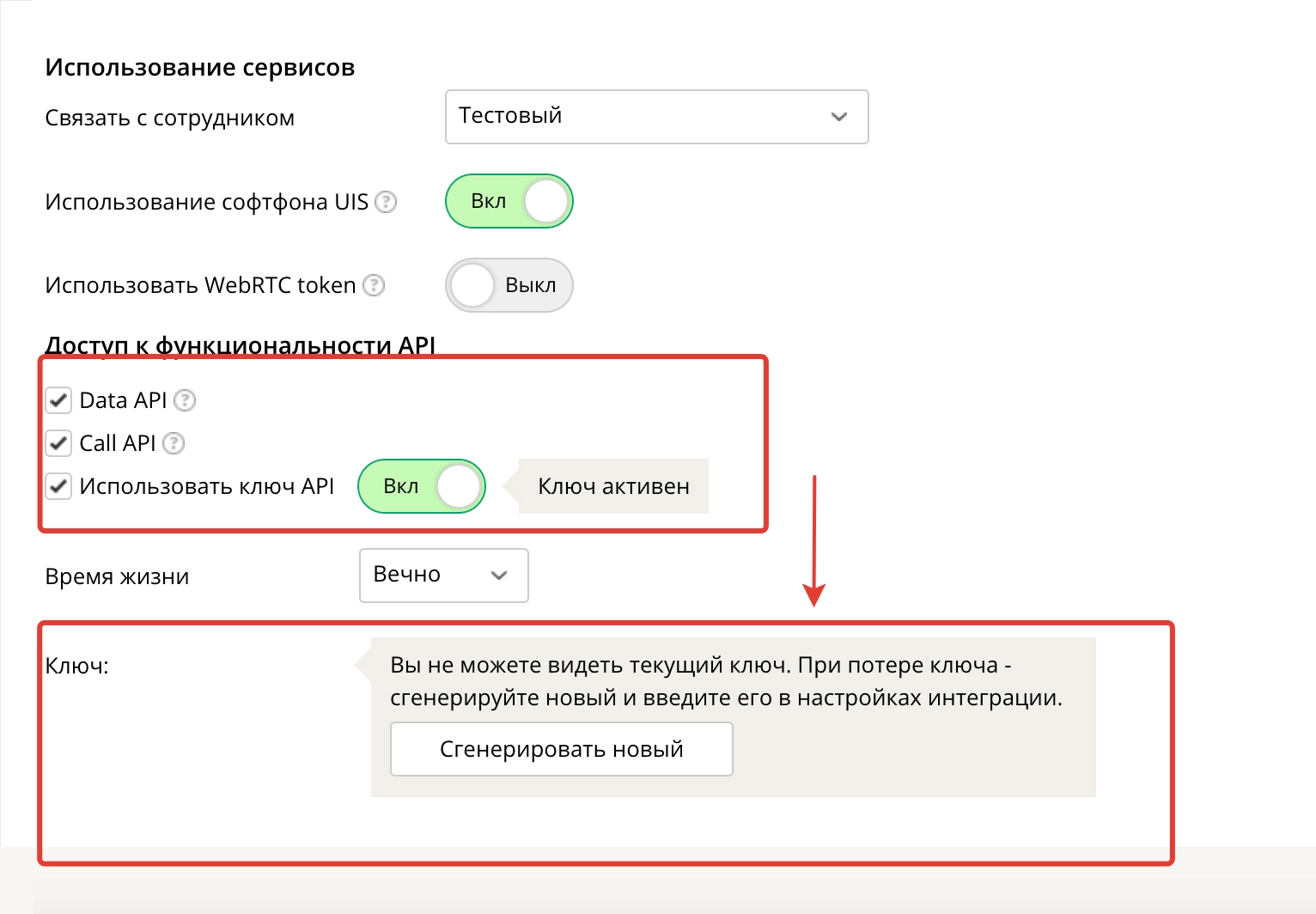The image size is (1316, 914).
Task: Enable the WebRTC token switch
Action: coord(509,285)
